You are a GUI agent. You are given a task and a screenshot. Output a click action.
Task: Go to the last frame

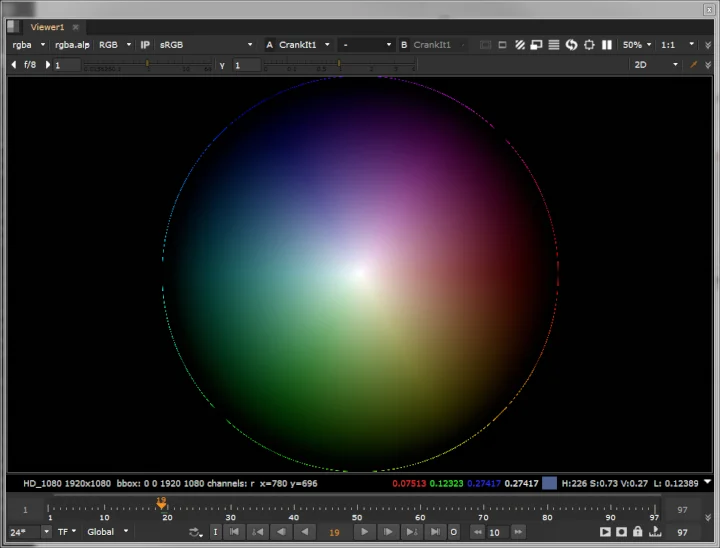pyautogui.click(x=435, y=532)
